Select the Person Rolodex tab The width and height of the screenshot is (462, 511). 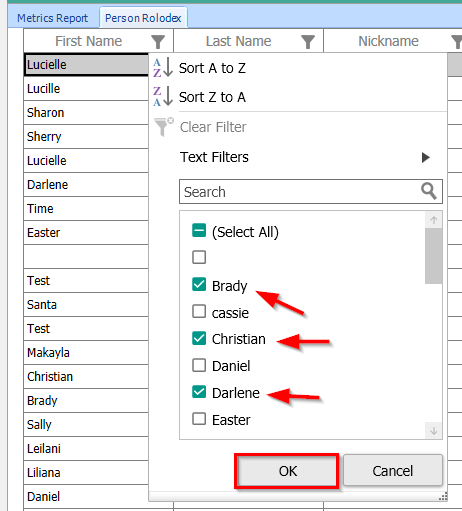point(143,18)
